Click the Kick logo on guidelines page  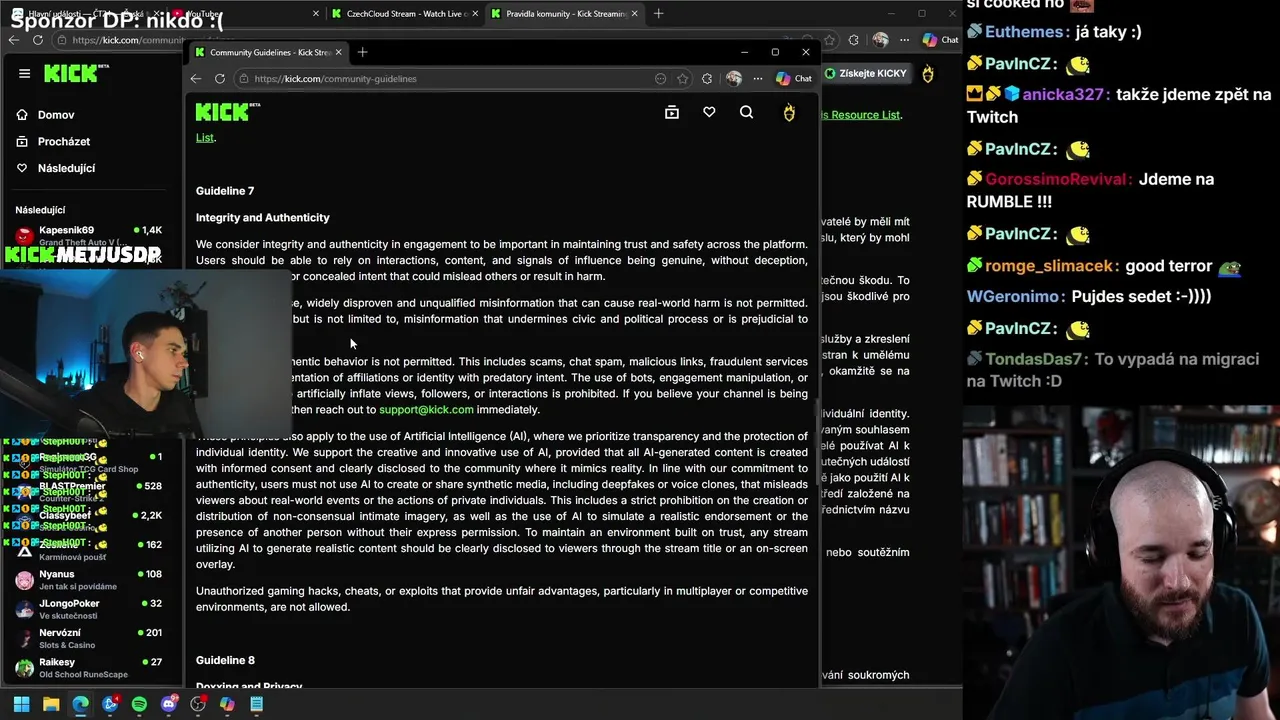tap(227, 111)
